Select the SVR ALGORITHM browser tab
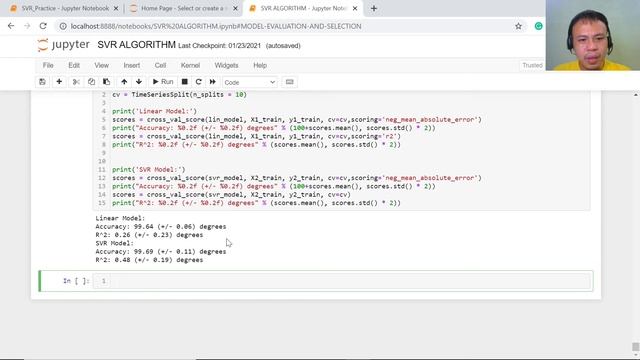The height and width of the screenshot is (360, 640). coord(303,8)
